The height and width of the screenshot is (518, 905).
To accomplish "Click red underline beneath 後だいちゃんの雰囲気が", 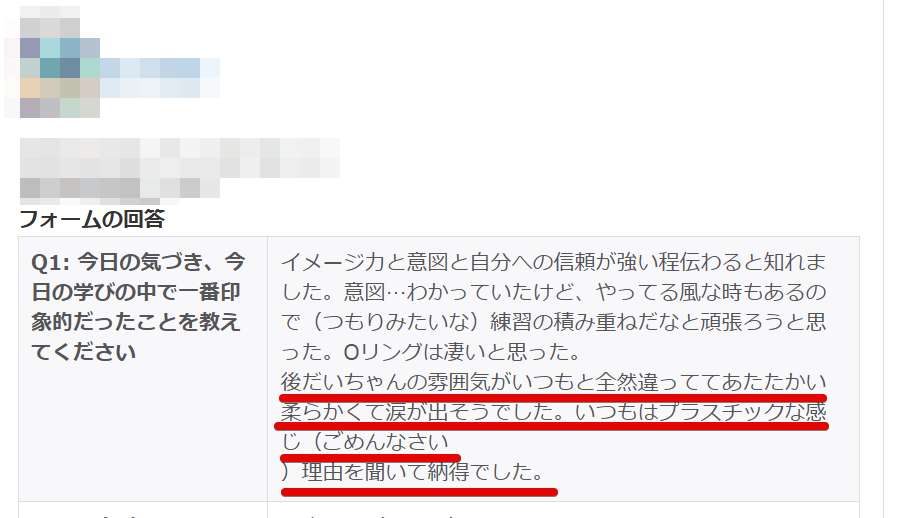I will click(554, 398).
